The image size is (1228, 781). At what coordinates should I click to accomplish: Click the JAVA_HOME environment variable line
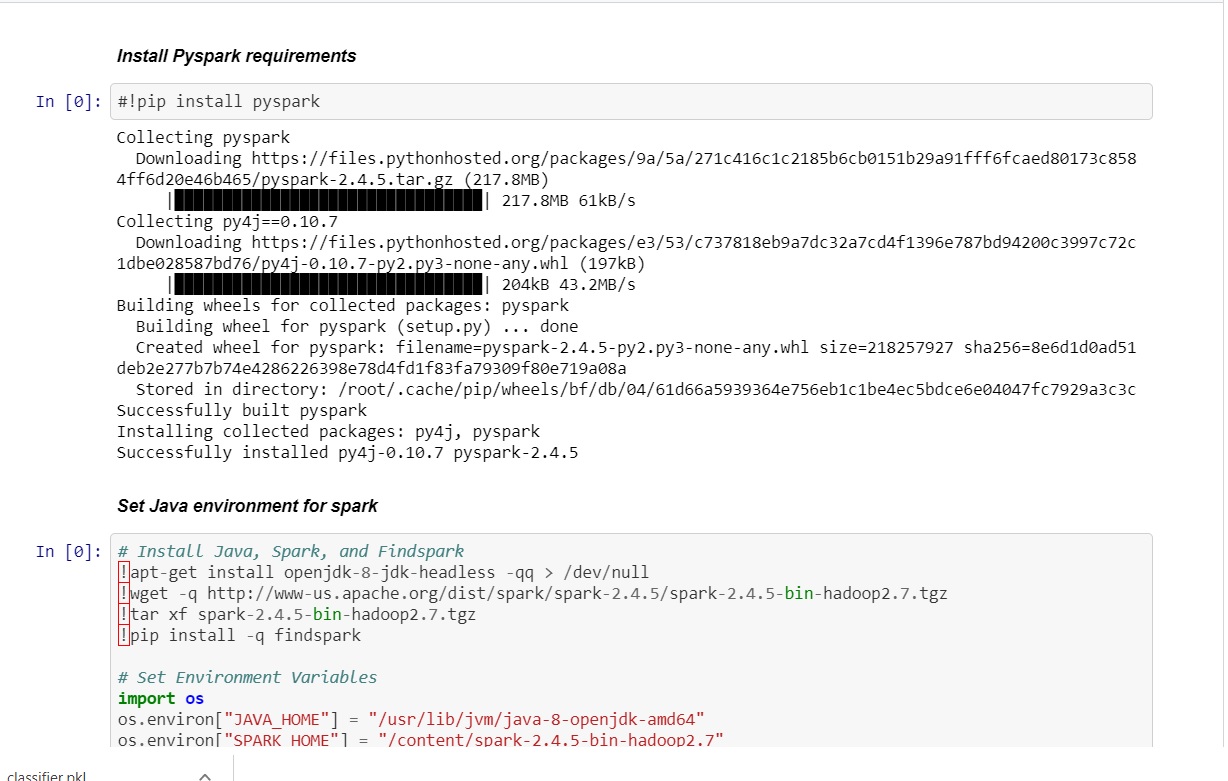tap(411, 719)
